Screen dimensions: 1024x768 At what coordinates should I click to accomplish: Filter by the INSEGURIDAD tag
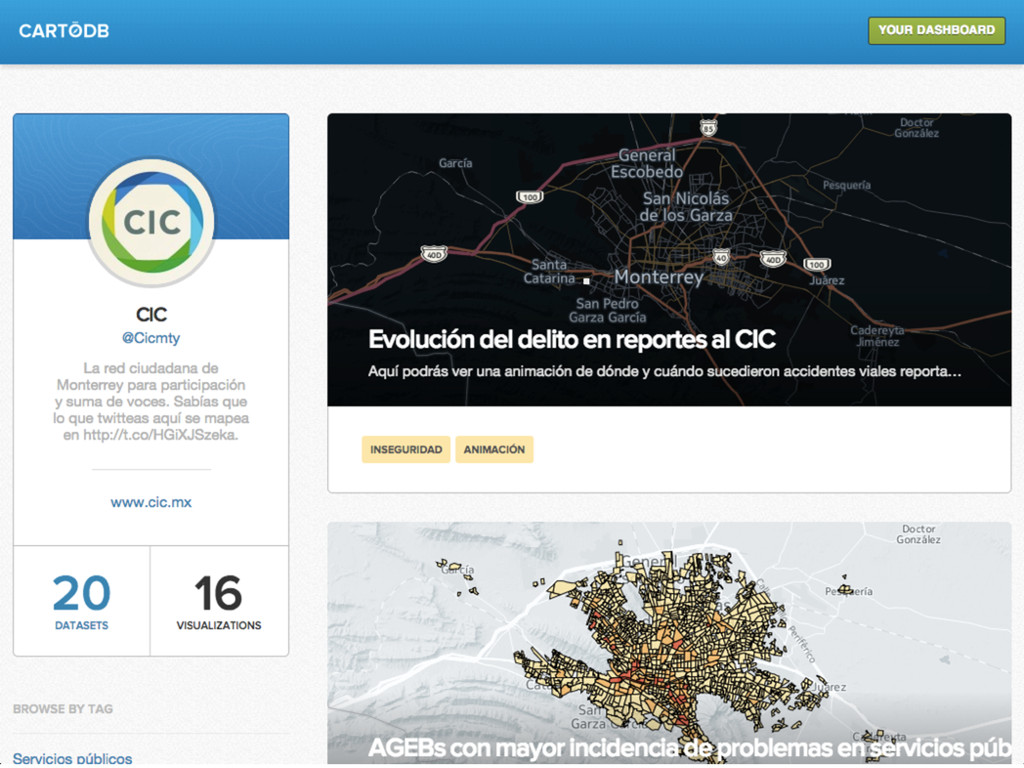pyautogui.click(x=406, y=449)
